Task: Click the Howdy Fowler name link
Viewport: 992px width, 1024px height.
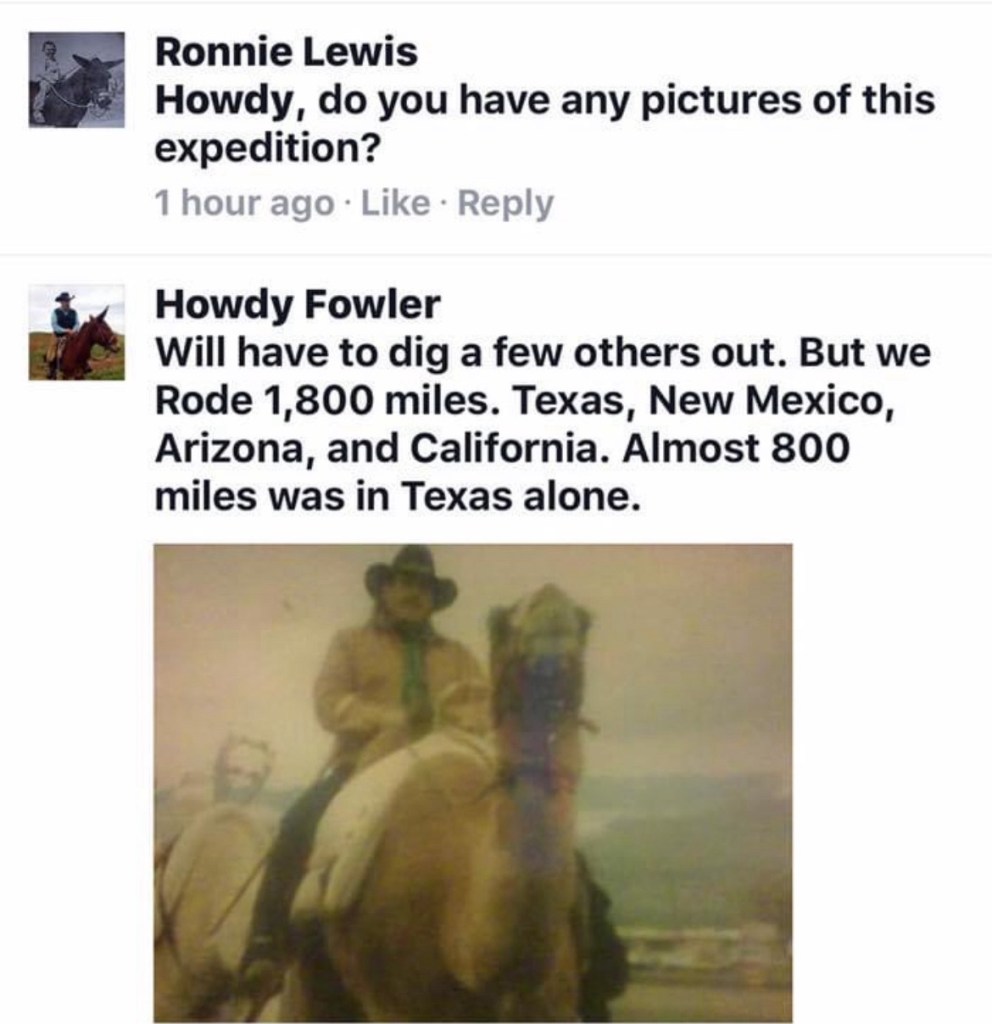Action: (297, 304)
